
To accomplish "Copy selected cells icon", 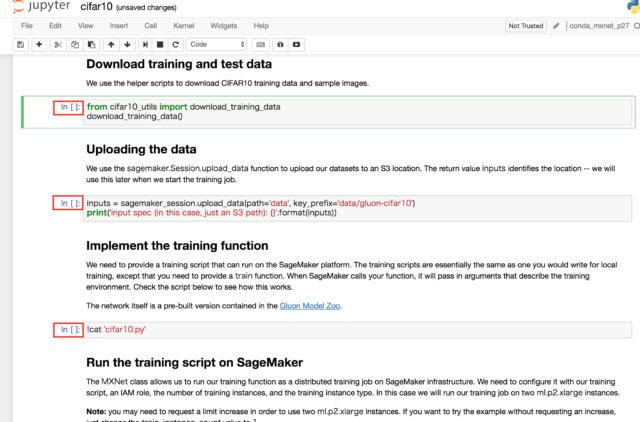I will coord(75,44).
